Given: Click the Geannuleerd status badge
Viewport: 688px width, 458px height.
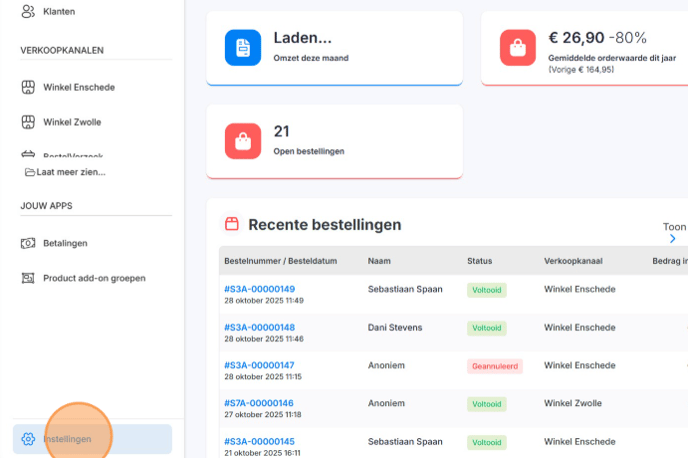Looking at the screenshot, I should 495,366.
